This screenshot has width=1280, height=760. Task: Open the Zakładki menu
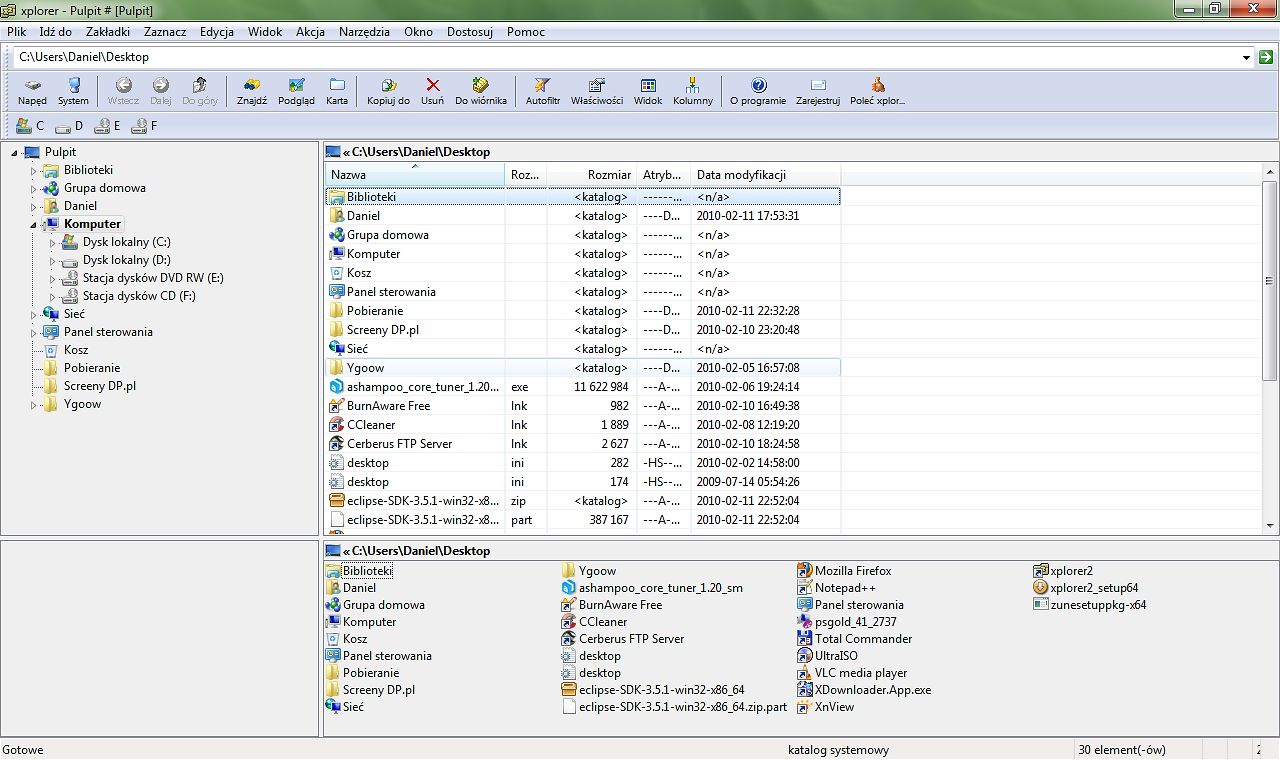(x=108, y=32)
